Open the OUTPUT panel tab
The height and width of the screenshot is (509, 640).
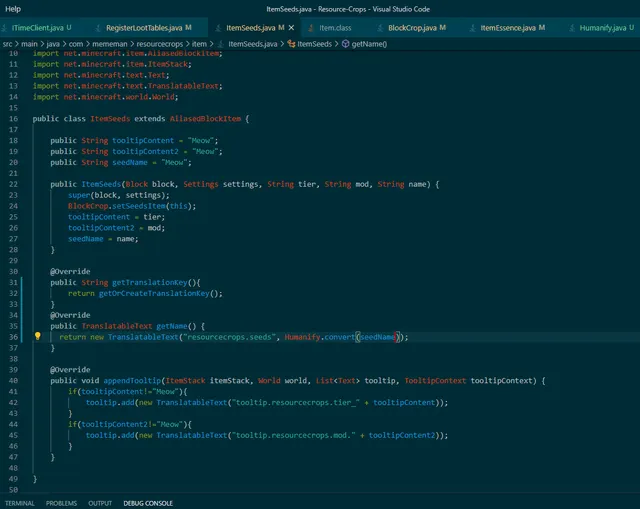100,503
